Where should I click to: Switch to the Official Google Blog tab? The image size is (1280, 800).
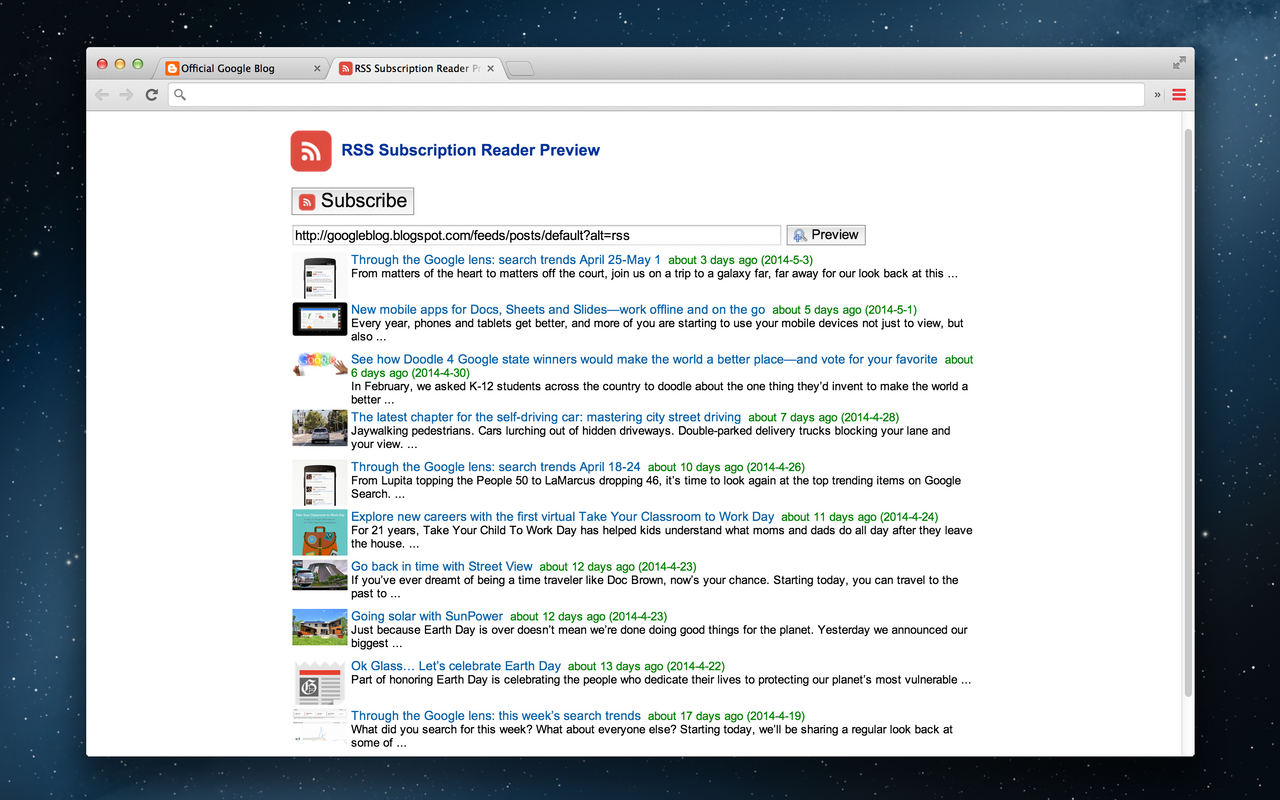coord(237,68)
